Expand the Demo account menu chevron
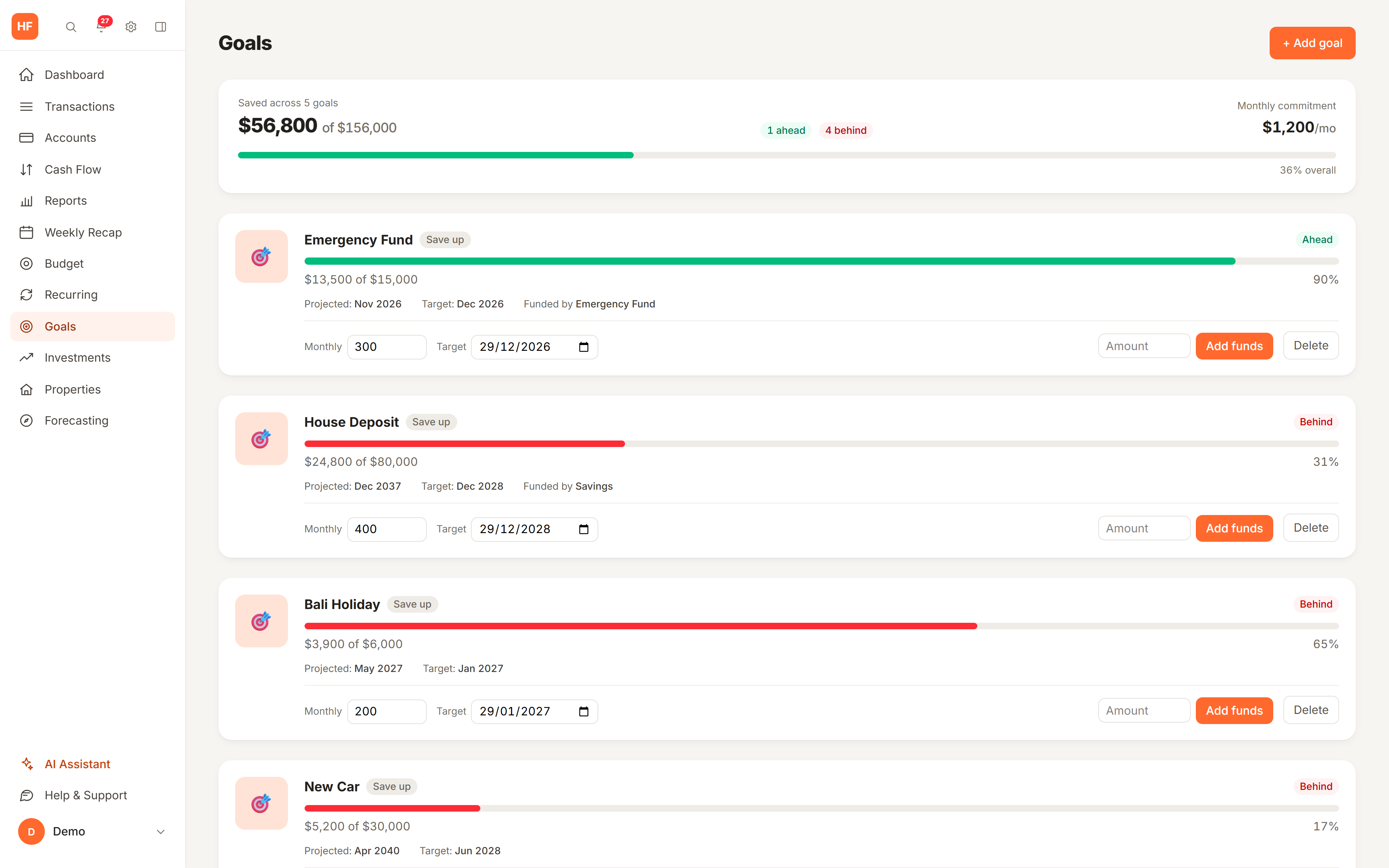This screenshot has height=868, width=1389. (x=161, y=832)
